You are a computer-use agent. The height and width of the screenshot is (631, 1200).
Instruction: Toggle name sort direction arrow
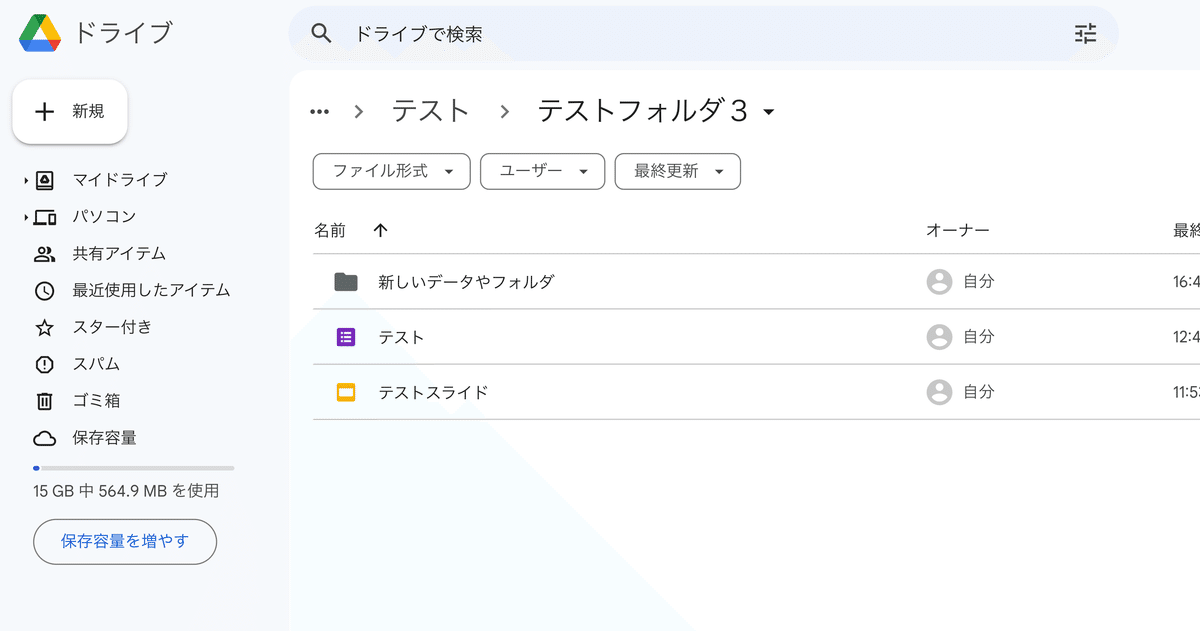click(380, 231)
